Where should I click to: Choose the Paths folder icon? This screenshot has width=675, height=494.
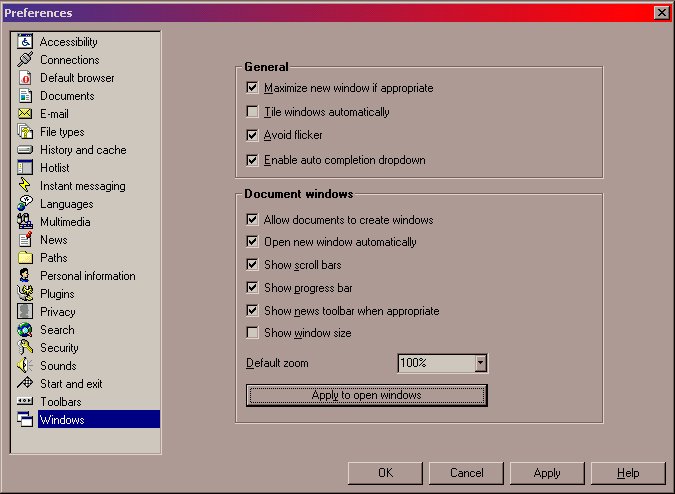[25, 258]
